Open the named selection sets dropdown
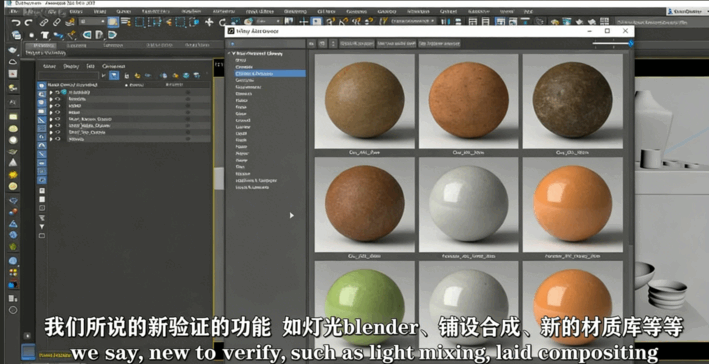709x364 pixels. pos(413,21)
